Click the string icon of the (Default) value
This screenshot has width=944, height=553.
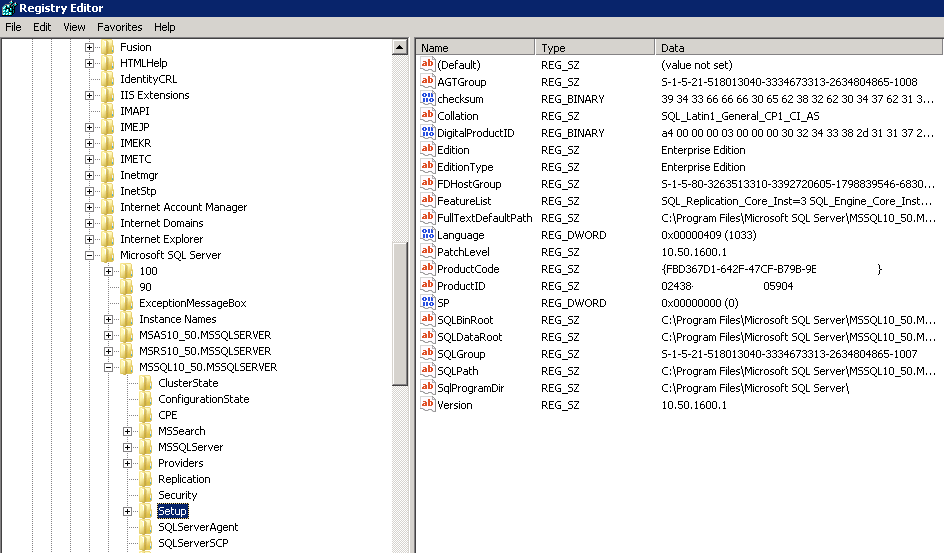[x=427, y=64]
